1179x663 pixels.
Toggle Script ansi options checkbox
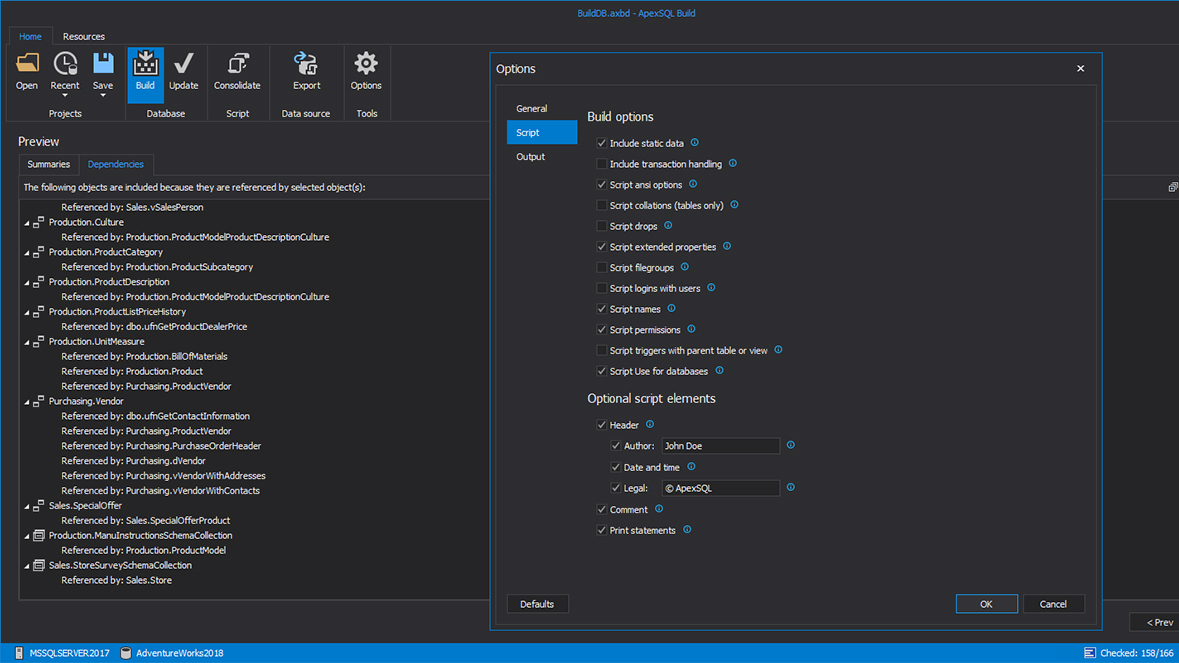(602, 184)
